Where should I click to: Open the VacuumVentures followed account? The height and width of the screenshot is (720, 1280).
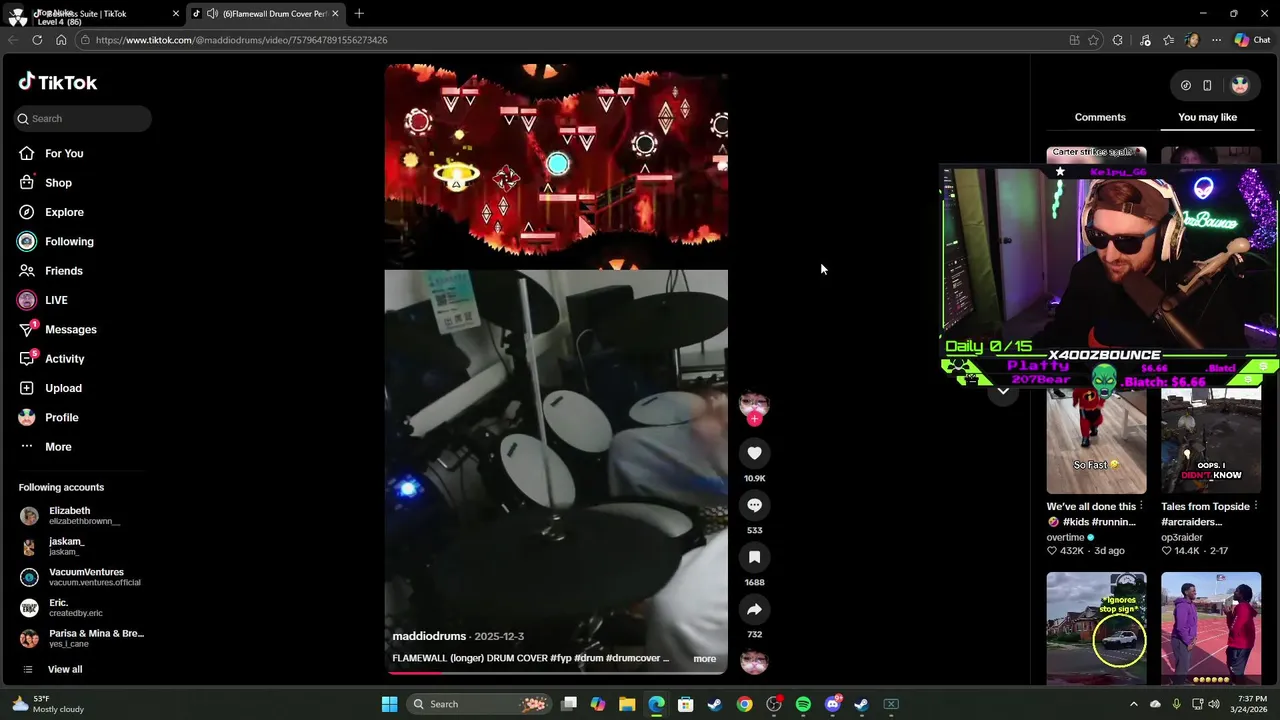[x=80, y=577]
